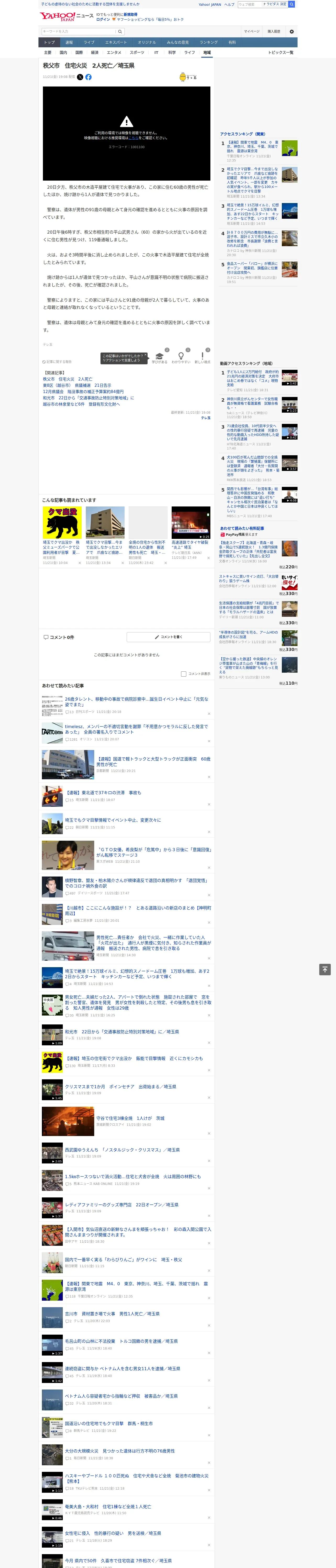Open the 国内 category
336x1568 pixels.
[63, 52]
